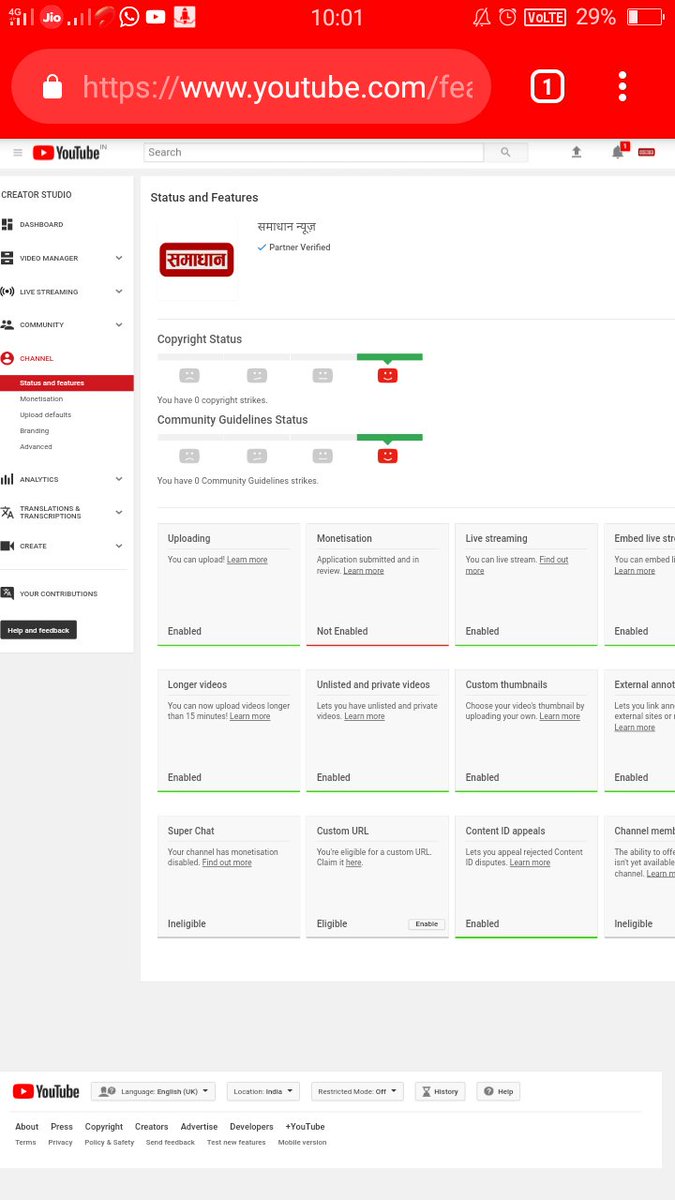Open the notifications bell
The image size is (675, 1200).
[x=618, y=152]
